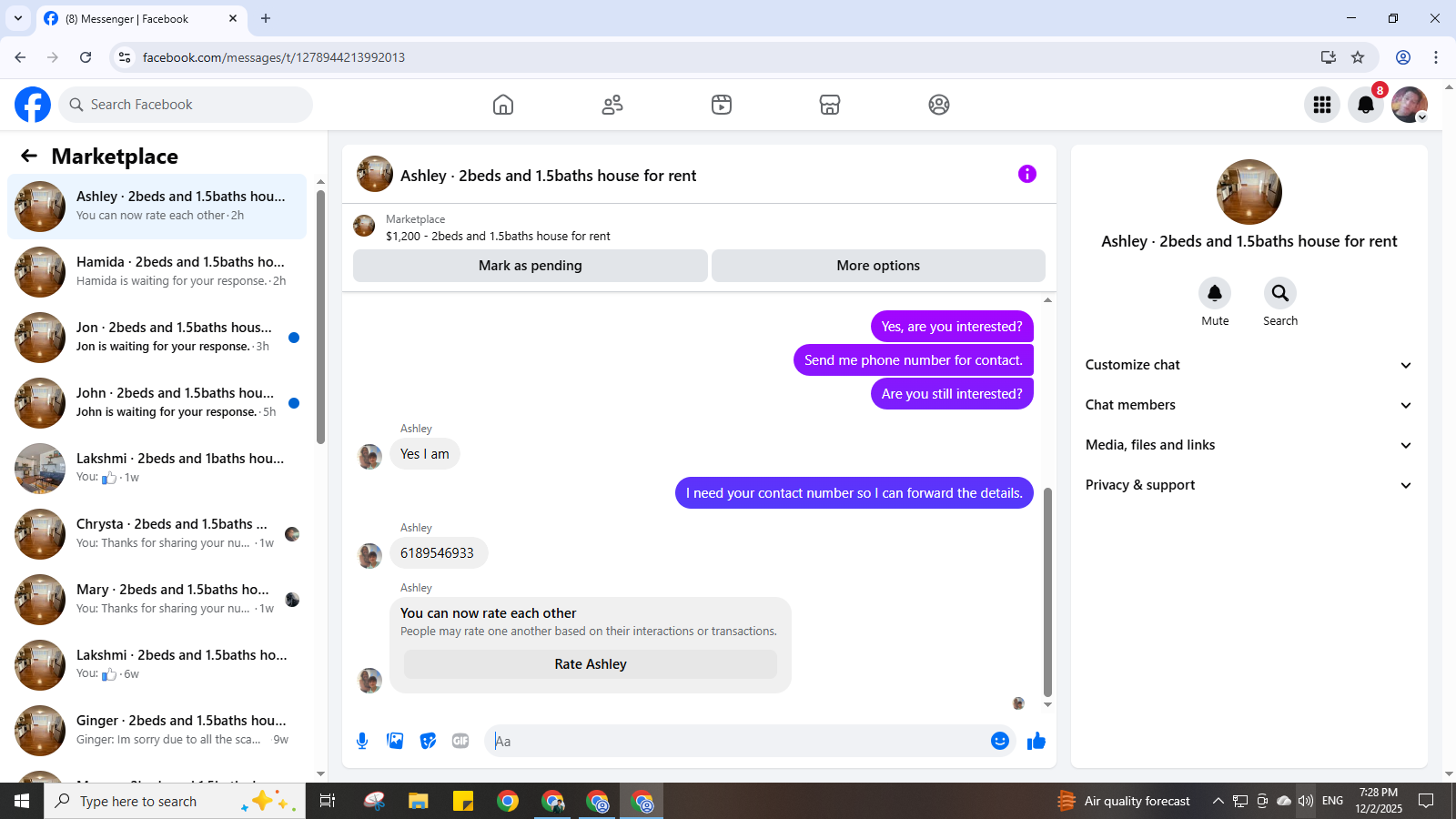
Task: Open Lakshmi 2beds and 1.5baths 6w conversation
Action: click(x=157, y=665)
